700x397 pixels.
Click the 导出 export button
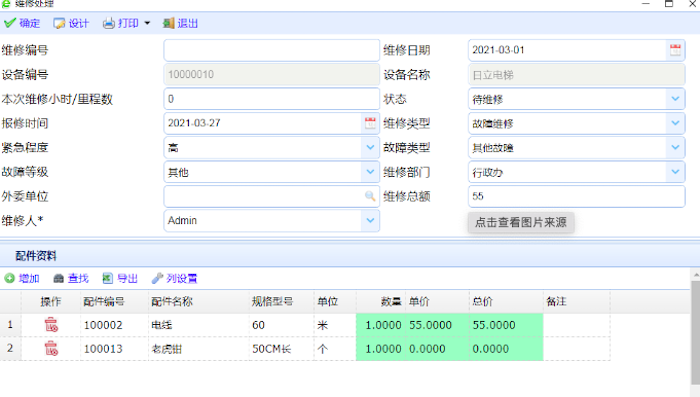click(x=120, y=279)
